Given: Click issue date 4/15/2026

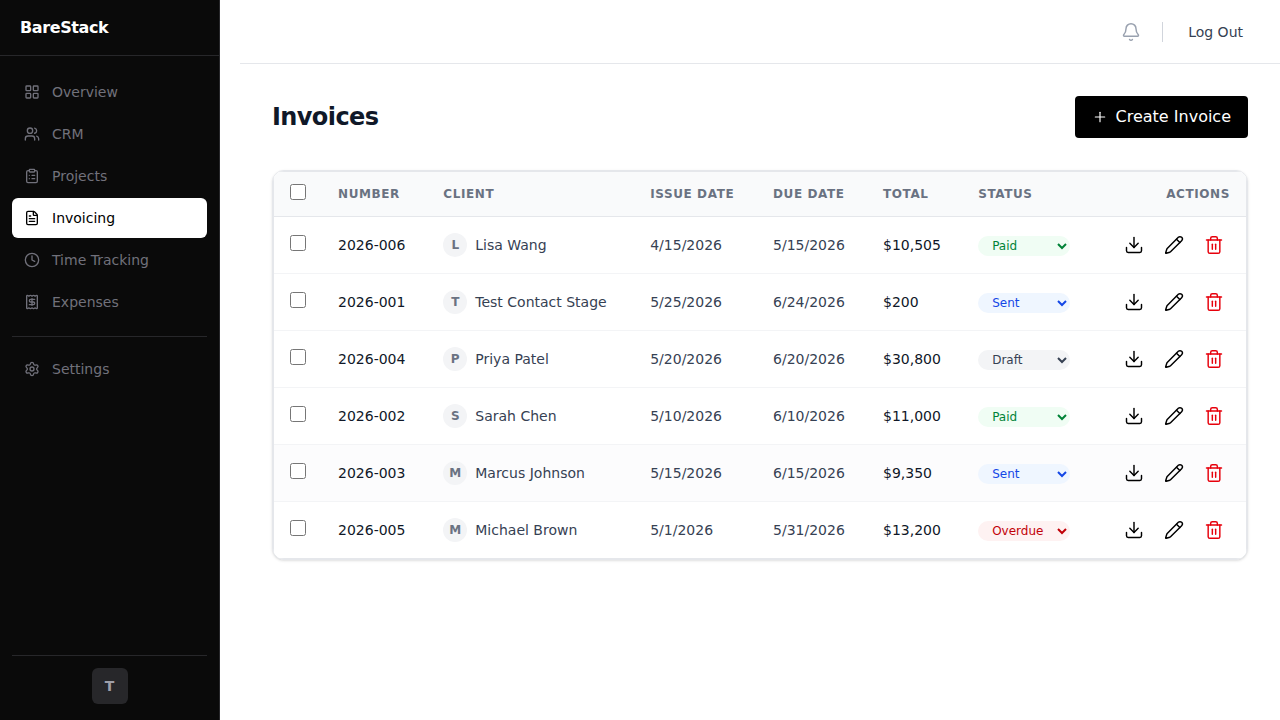Looking at the screenshot, I should tap(686, 245).
